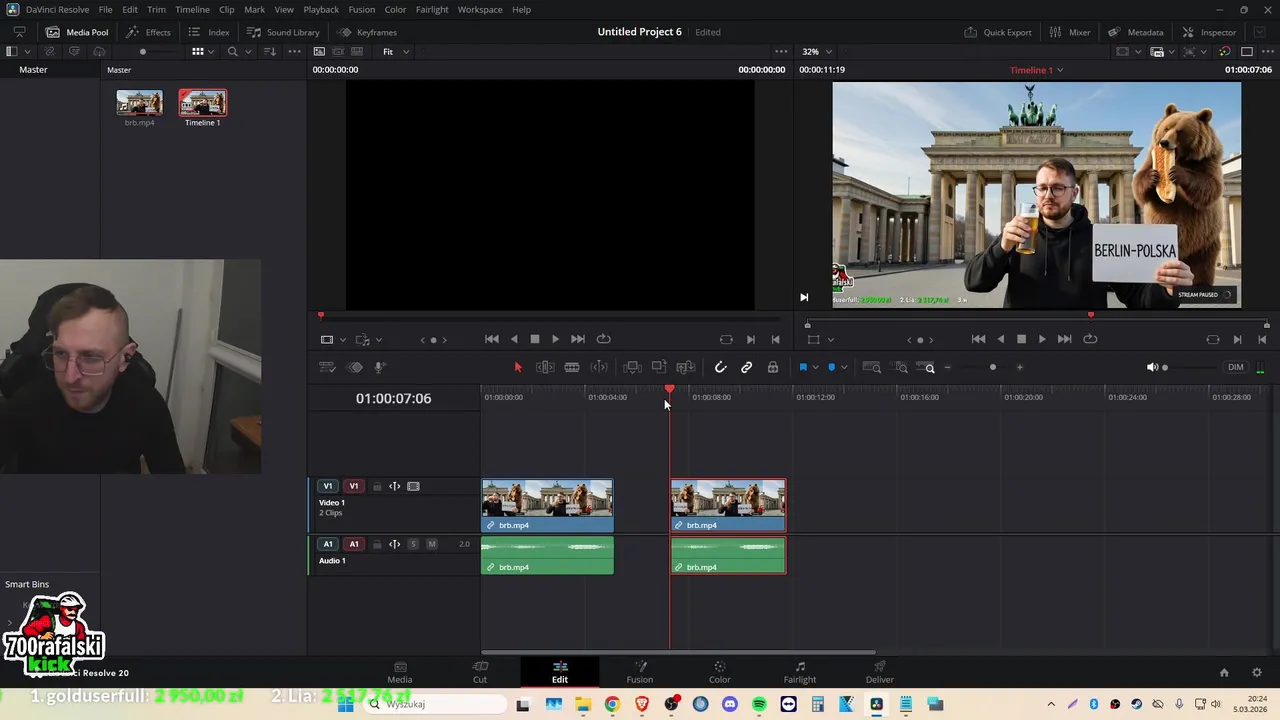Viewport: 1280px width, 720px height.
Task: Click the voiceover microphone icon in timeline toolbar
Action: (379, 367)
